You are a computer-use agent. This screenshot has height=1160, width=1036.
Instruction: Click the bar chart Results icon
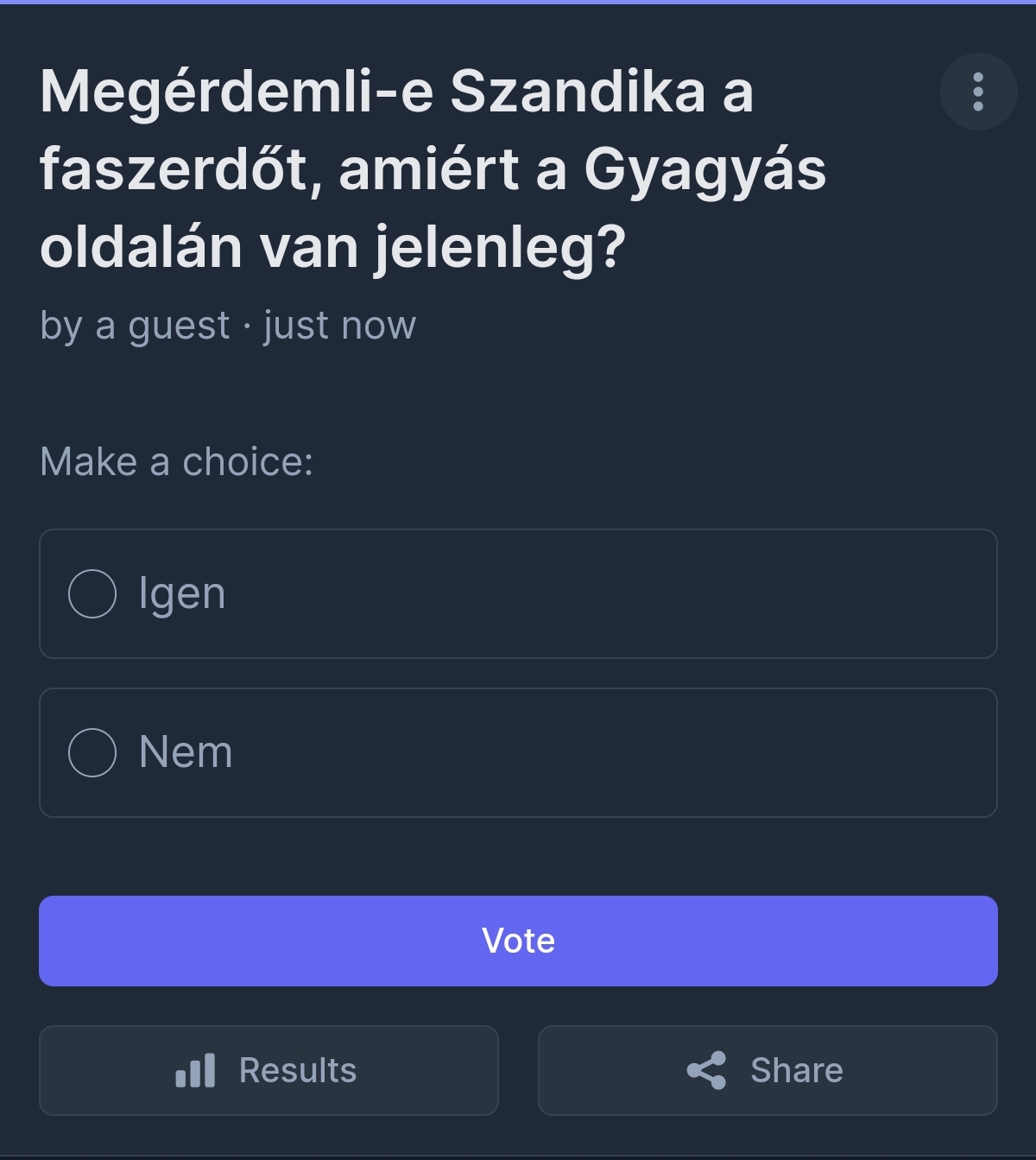tap(195, 1070)
